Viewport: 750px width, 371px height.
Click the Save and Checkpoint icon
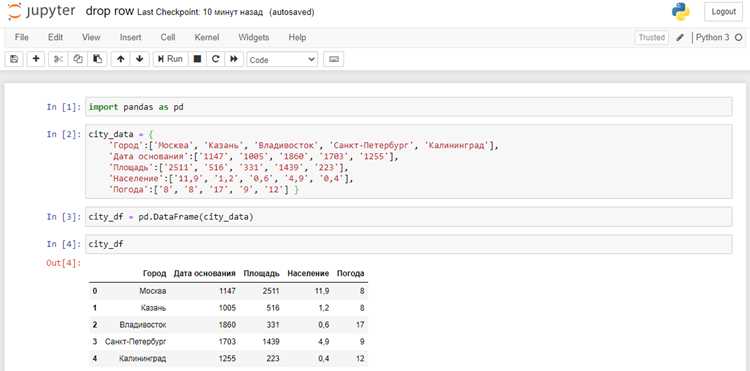click(14, 59)
